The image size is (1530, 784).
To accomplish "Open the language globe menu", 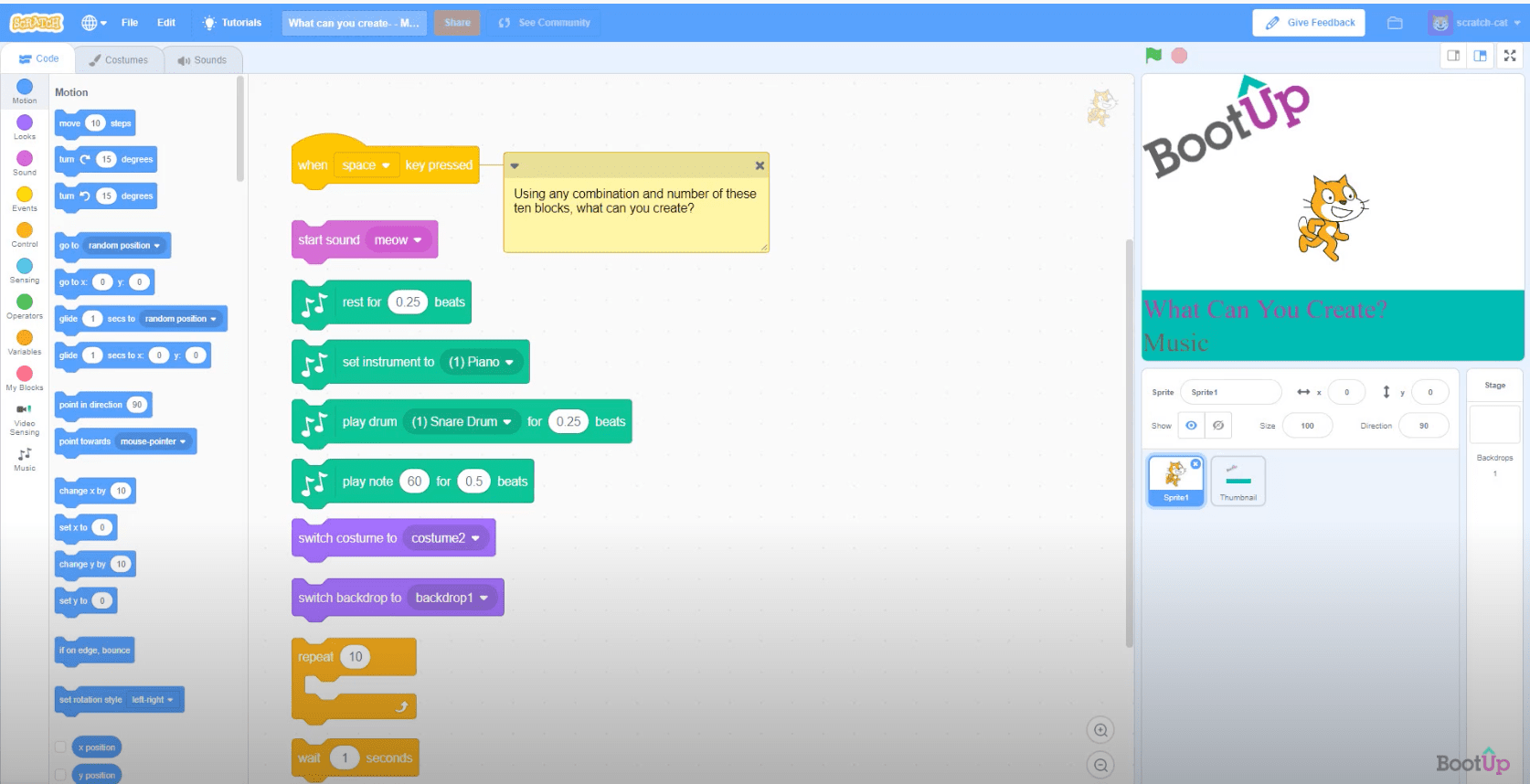I will tap(93, 23).
